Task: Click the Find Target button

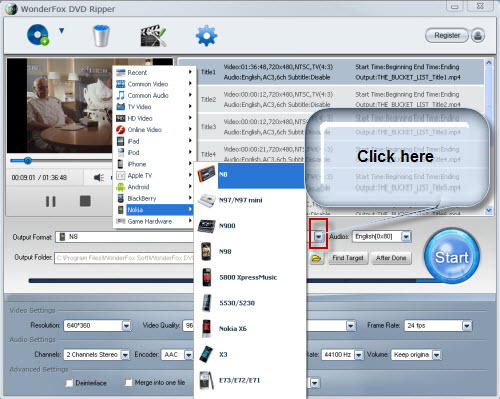Action: (348, 258)
